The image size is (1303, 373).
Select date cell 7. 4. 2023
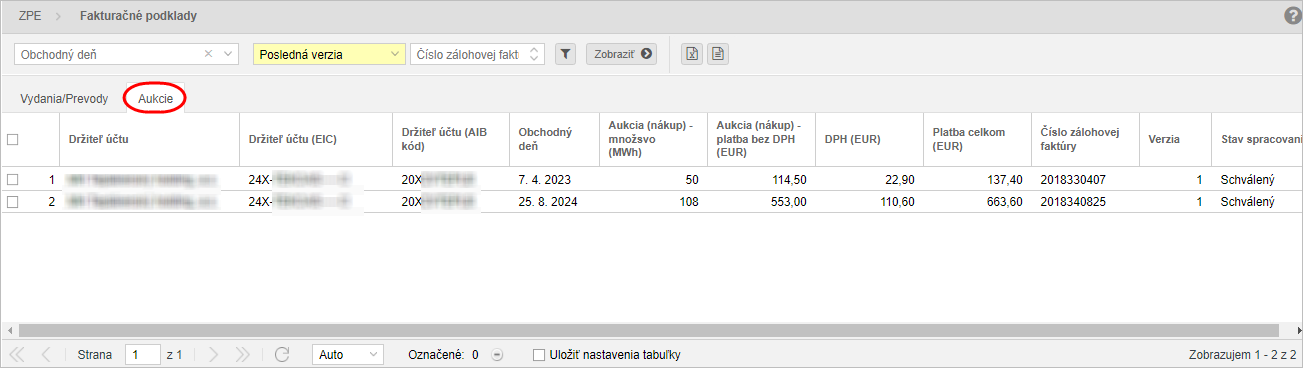[x=544, y=180]
